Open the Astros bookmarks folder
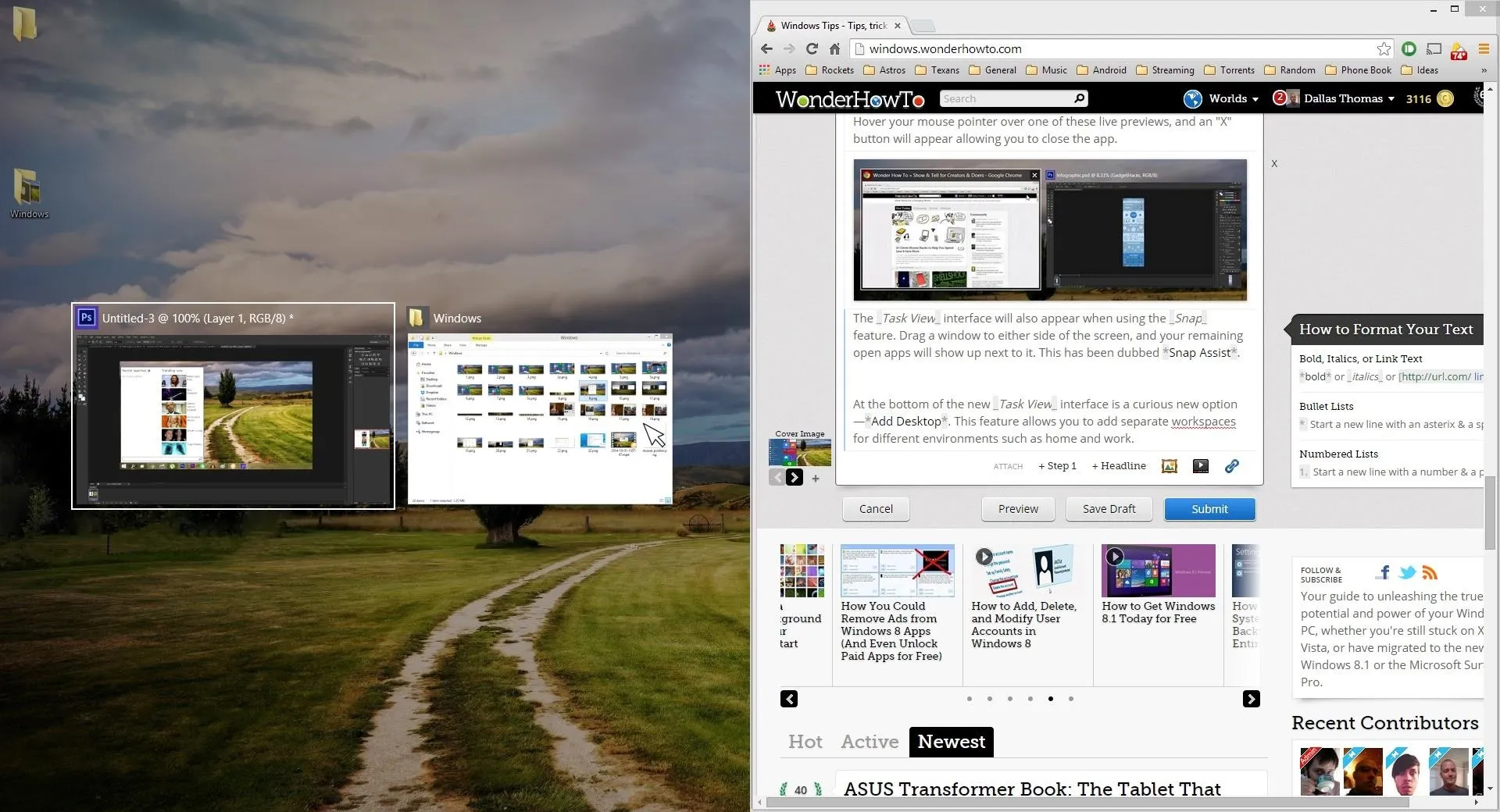1500x812 pixels. (884, 69)
